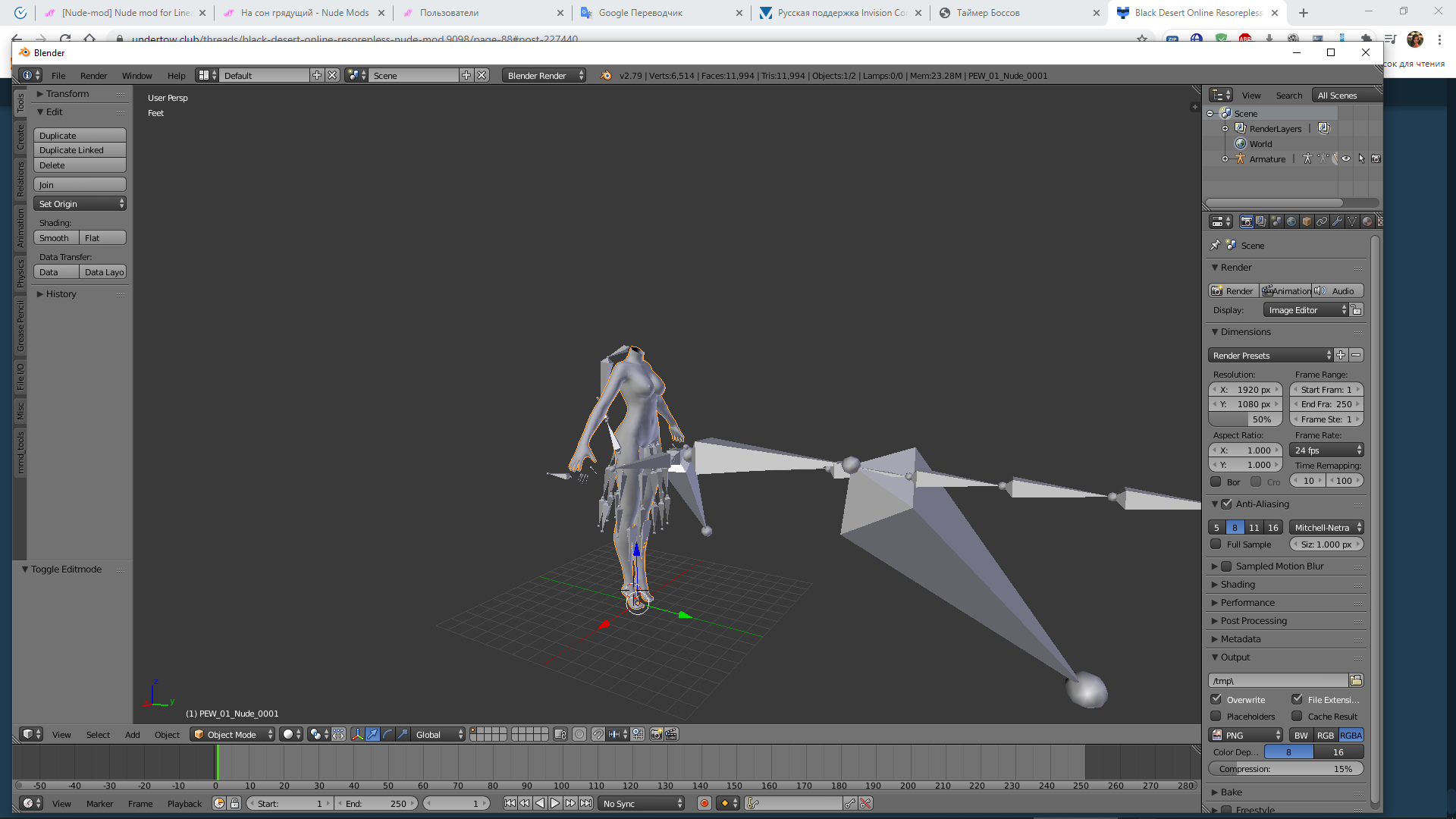Open the Modifiers wrench tab
Viewport: 1456px width, 819px height.
tap(1337, 221)
